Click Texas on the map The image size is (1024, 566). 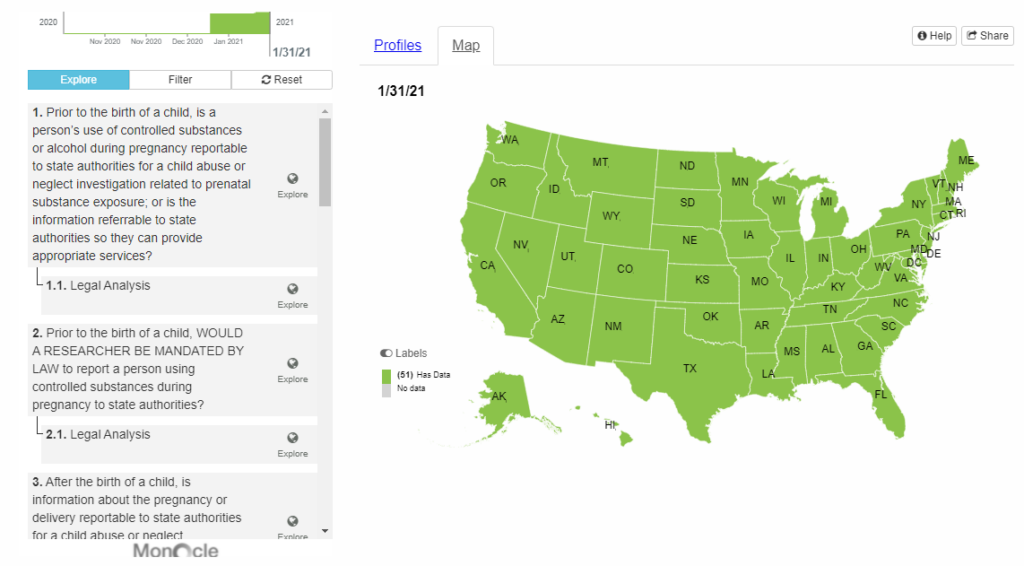(x=690, y=369)
